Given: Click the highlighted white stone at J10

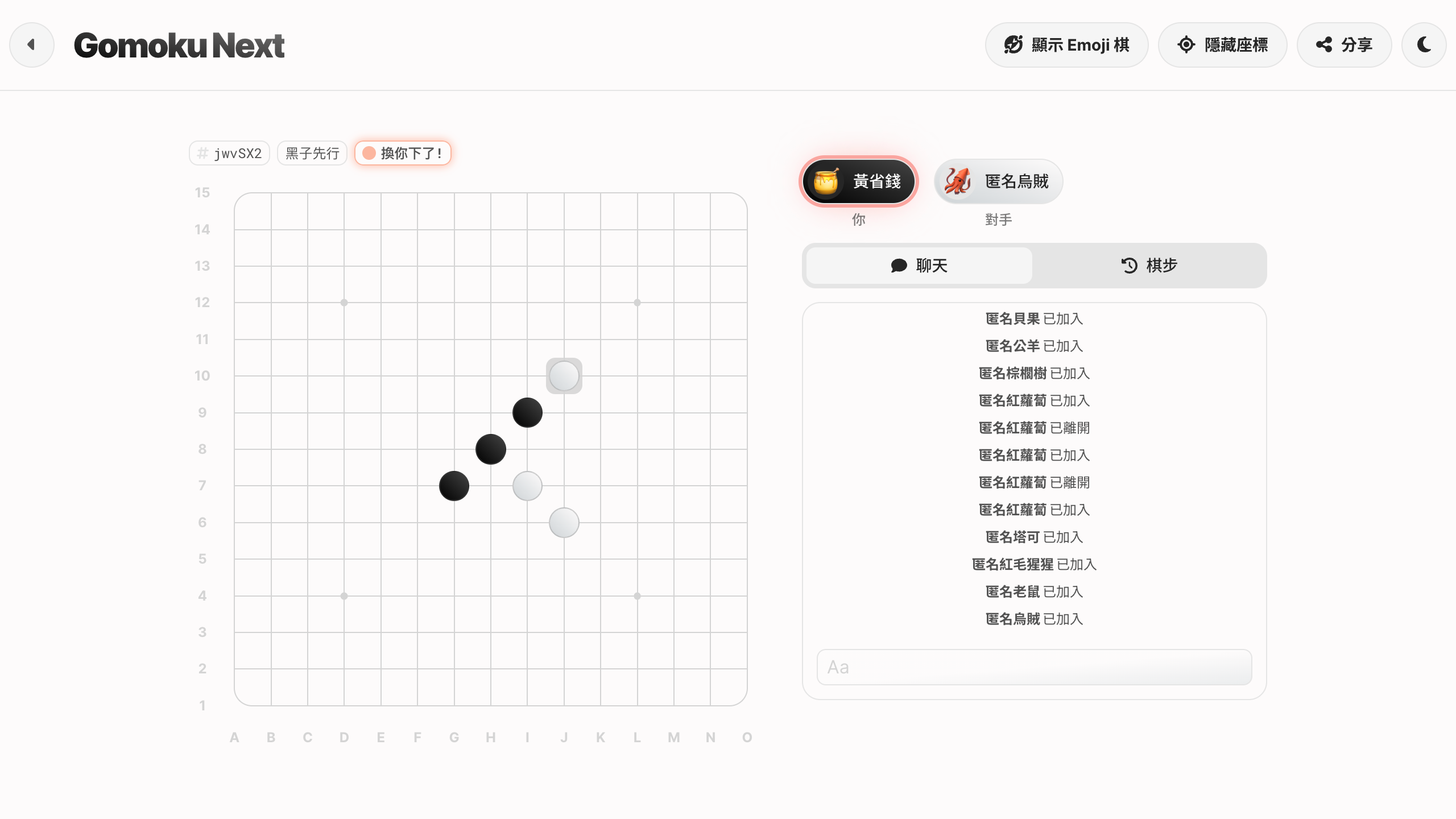Looking at the screenshot, I should click(x=564, y=376).
